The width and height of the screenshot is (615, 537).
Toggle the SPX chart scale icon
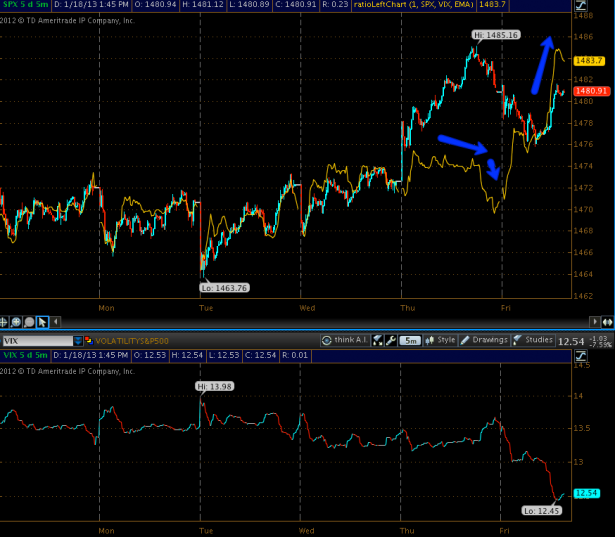(x=581, y=5)
